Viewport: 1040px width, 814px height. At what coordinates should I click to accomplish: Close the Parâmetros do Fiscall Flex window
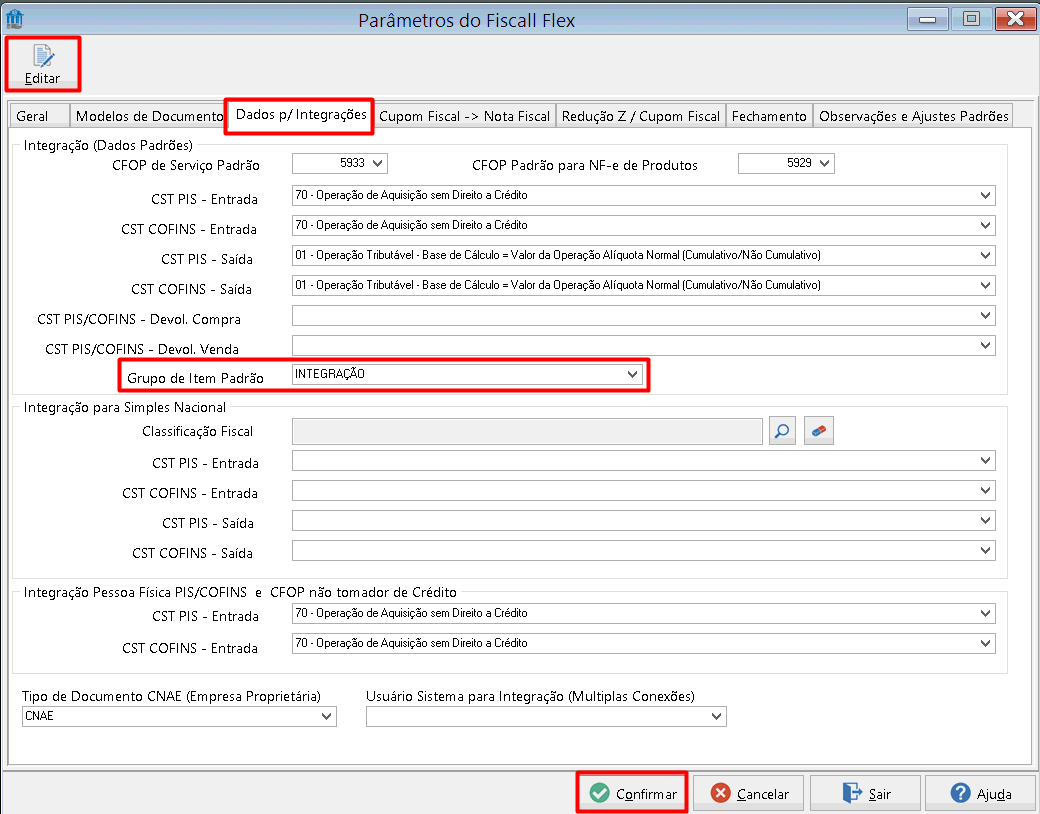pyautogui.click(x=1015, y=19)
